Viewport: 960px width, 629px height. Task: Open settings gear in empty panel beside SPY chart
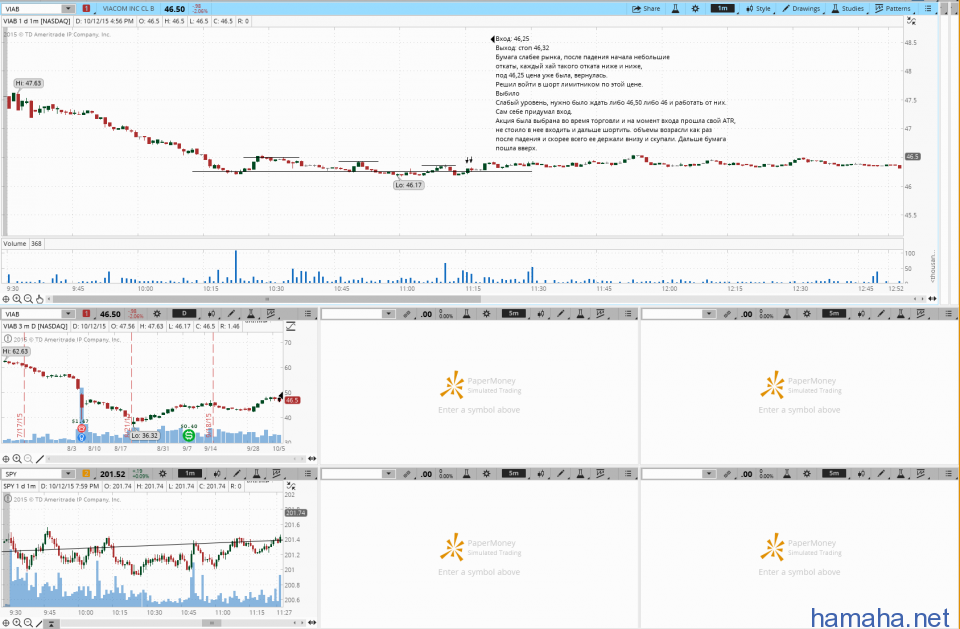click(486, 474)
